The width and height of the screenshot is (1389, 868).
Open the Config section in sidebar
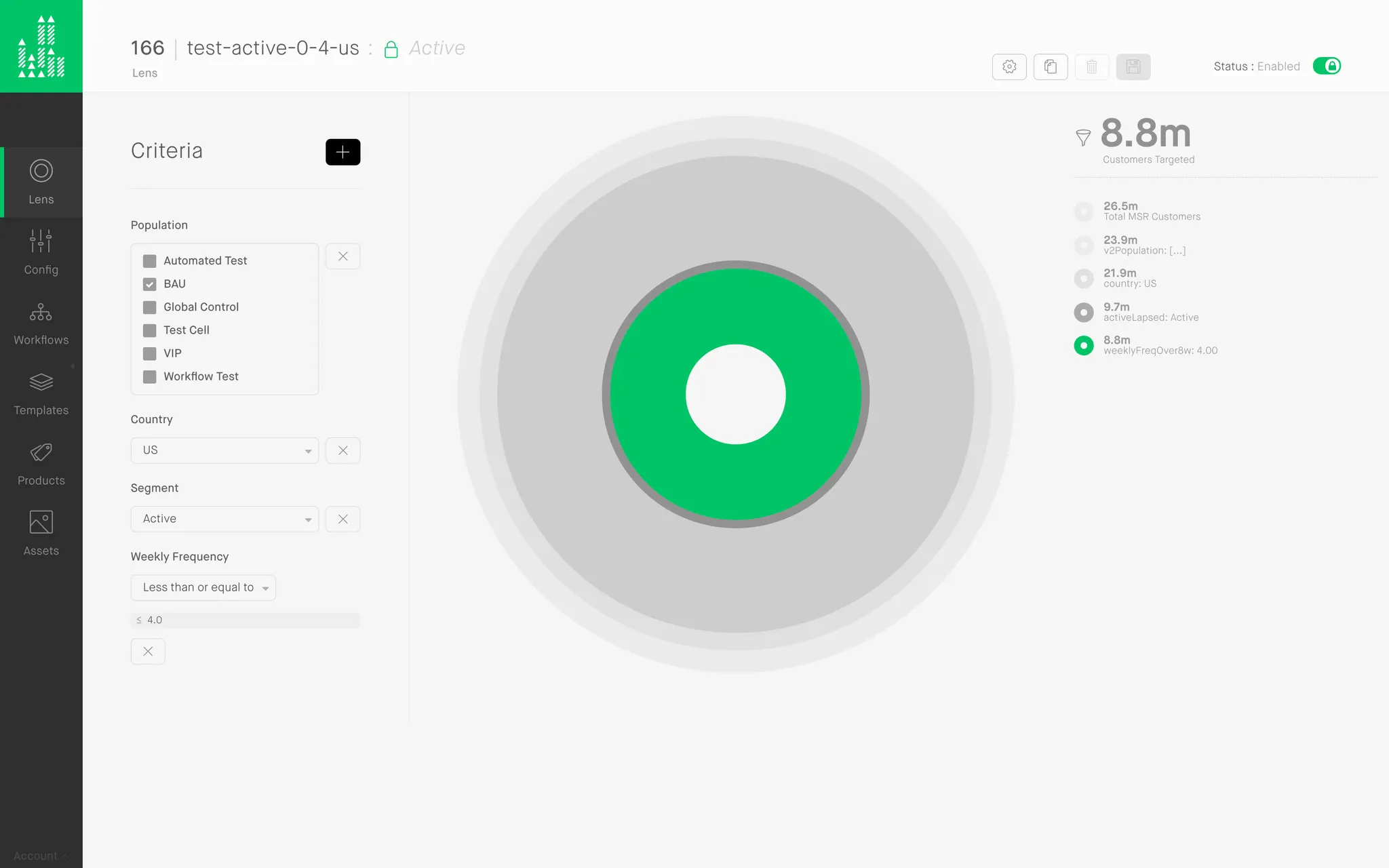point(41,252)
